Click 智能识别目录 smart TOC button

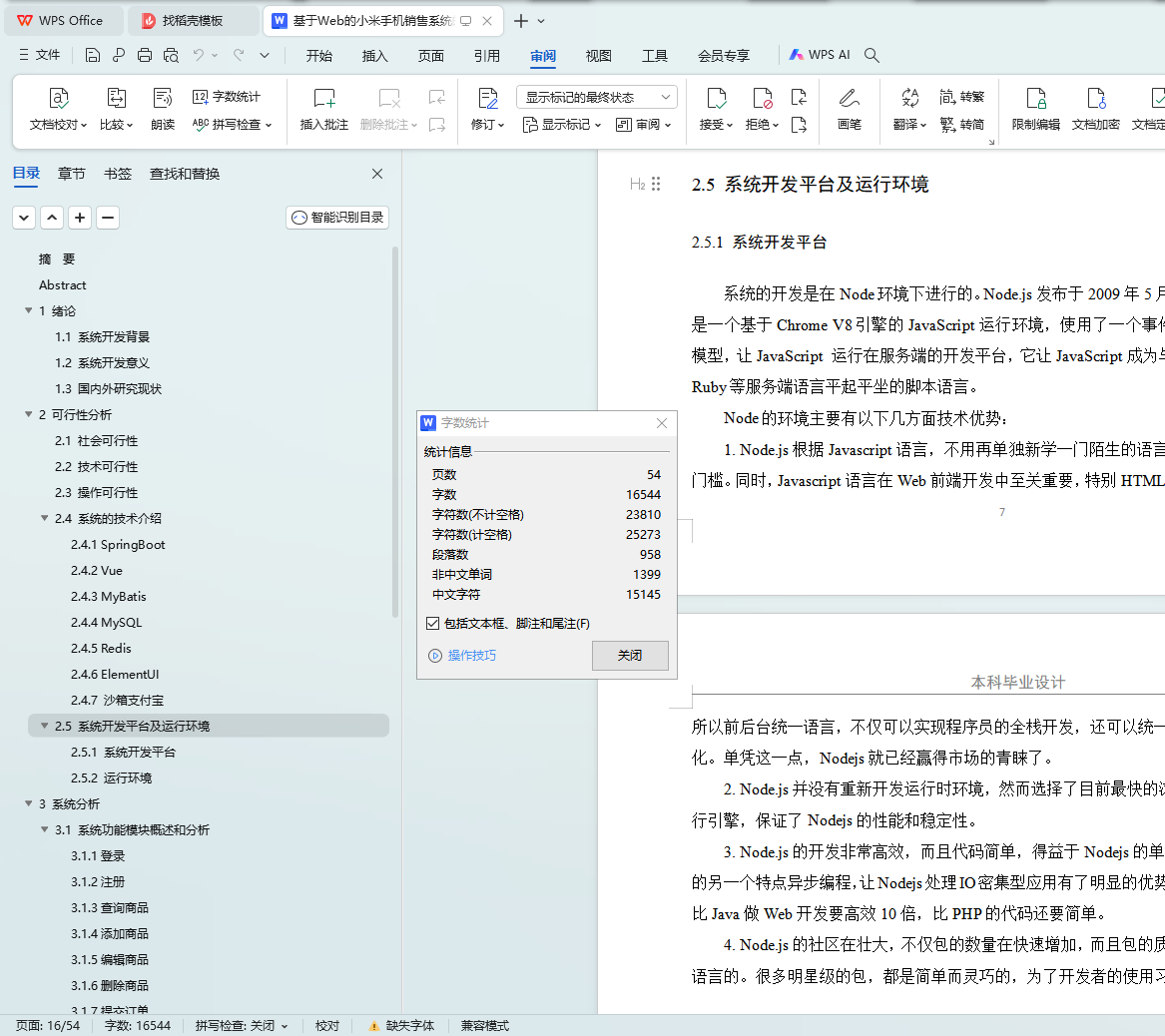(337, 218)
